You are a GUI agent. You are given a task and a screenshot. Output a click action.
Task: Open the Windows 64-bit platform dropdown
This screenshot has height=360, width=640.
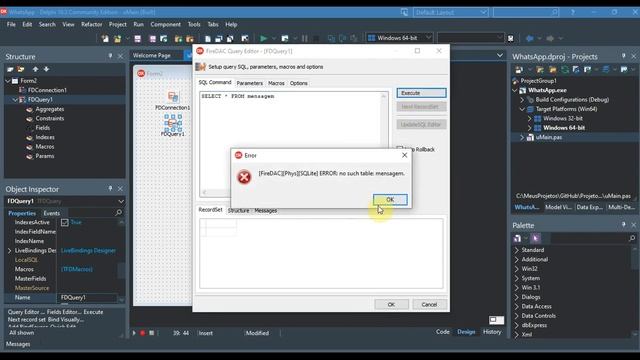click(x=399, y=38)
